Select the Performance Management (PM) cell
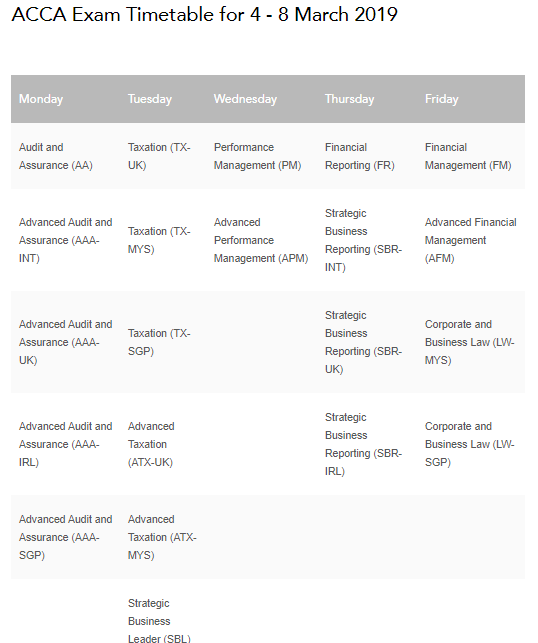The image size is (538, 643). point(258,156)
